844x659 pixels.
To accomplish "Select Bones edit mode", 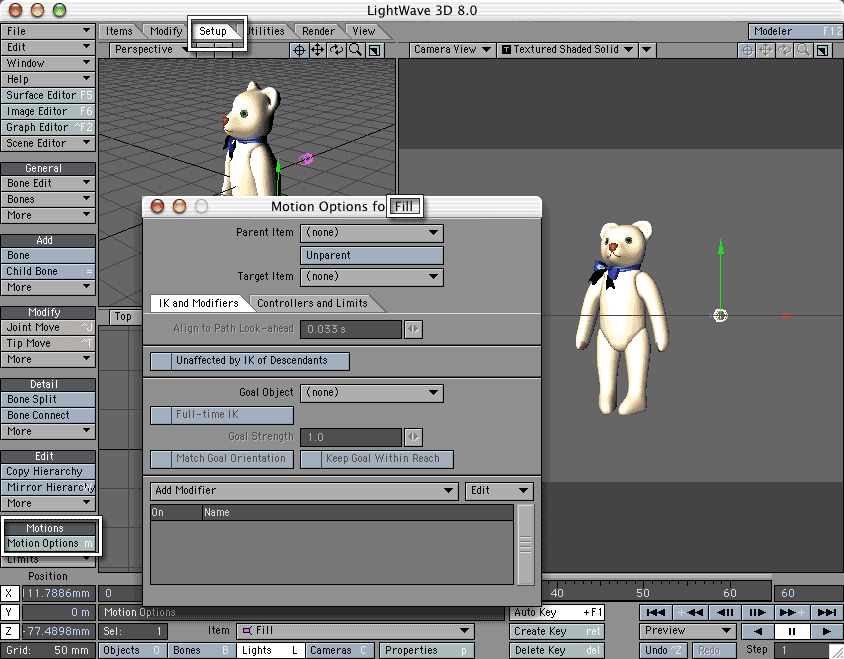I will click(x=201, y=650).
